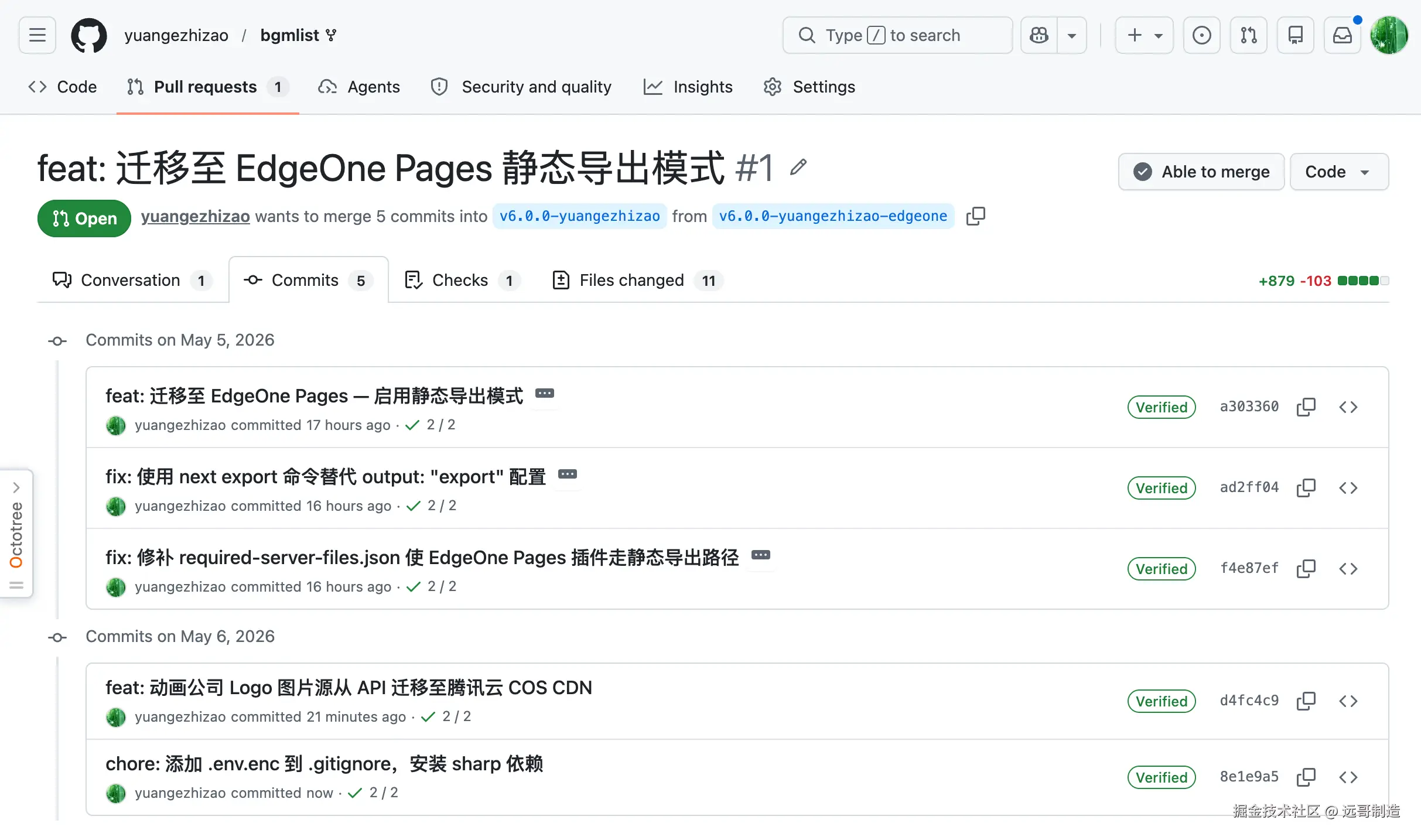The height and width of the screenshot is (840, 1421).
Task: Open 'feat: 动画公司 Logo' commit title
Action: [x=349, y=688]
